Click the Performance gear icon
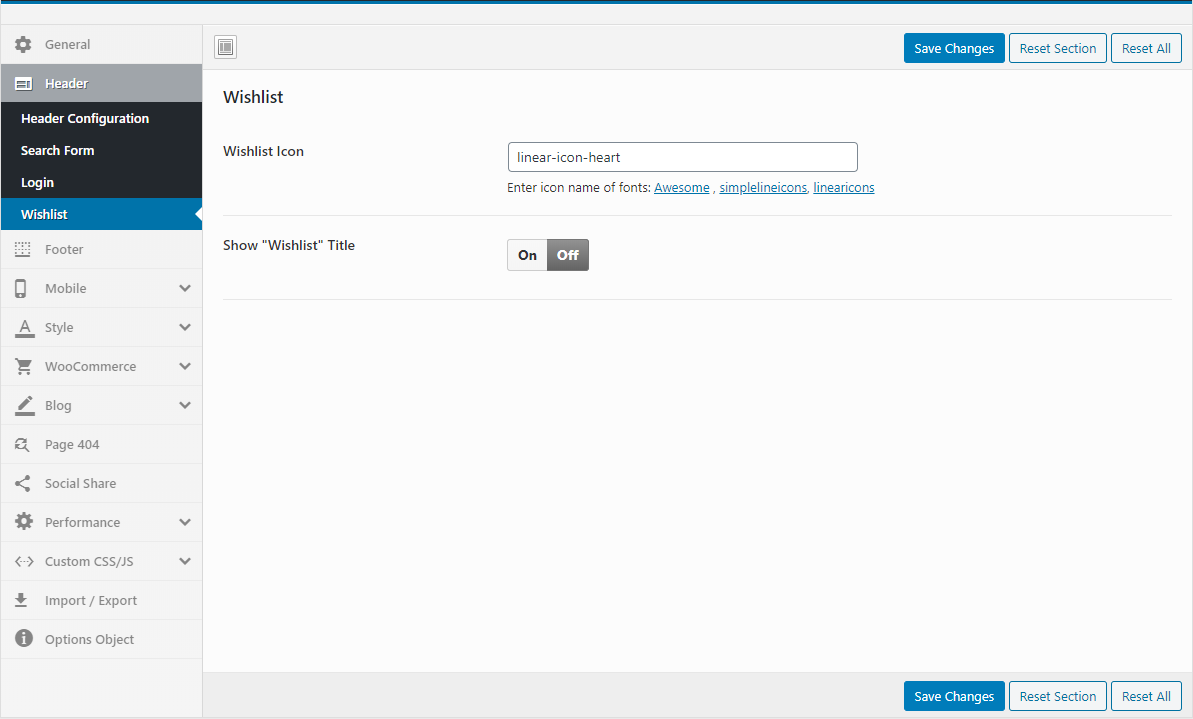This screenshot has width=1193, height=719. click(24, 522)
